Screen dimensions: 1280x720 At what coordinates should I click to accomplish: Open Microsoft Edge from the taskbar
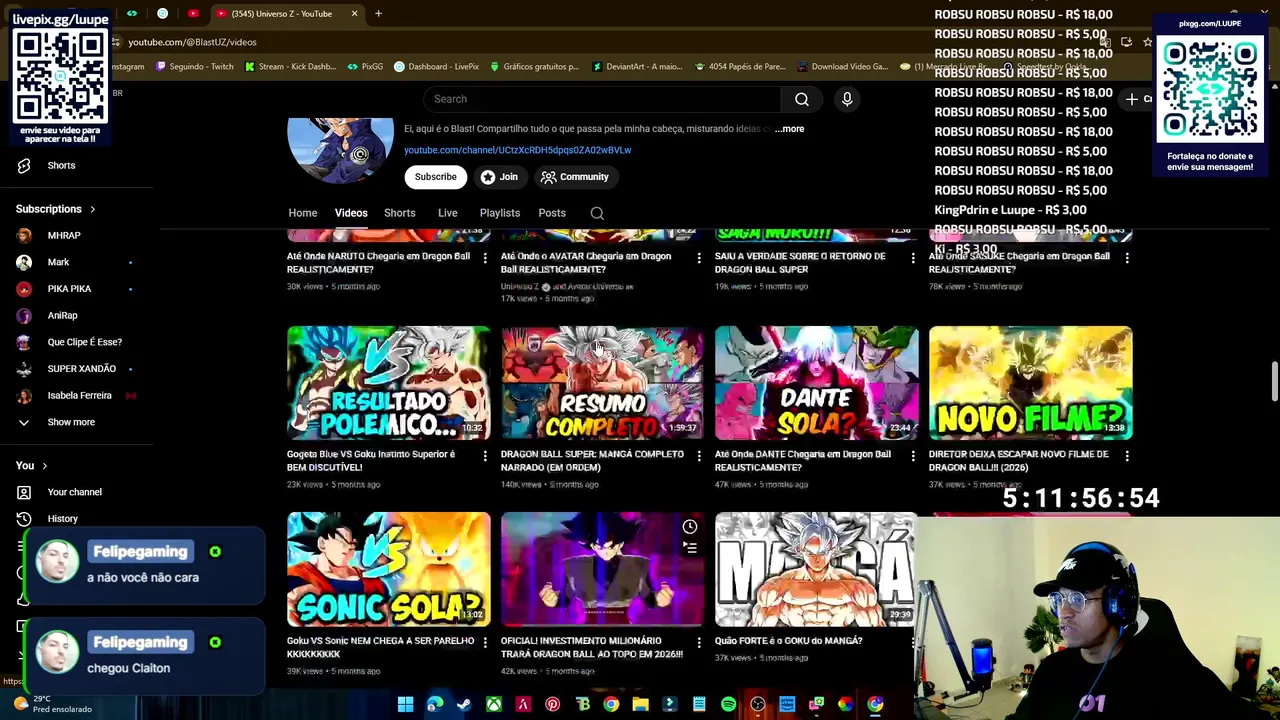pyautogui.click(x=435, y=704)
